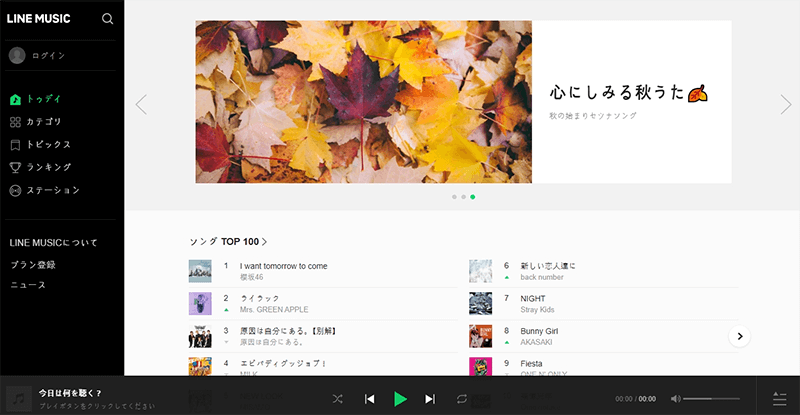Open the autumn leaves banner image
This screenshot has width=800, height=415.
pyautogui.click(x=364, y=102)
